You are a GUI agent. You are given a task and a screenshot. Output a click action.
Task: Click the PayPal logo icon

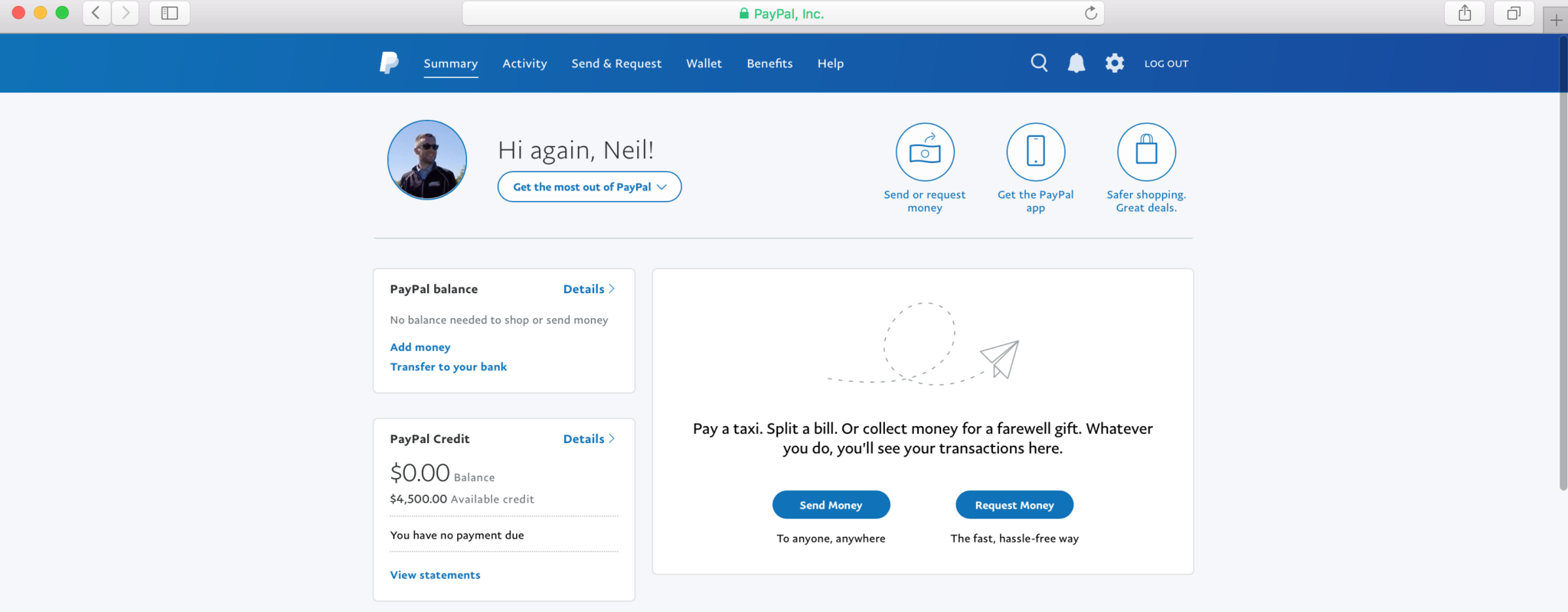[389, 63]
